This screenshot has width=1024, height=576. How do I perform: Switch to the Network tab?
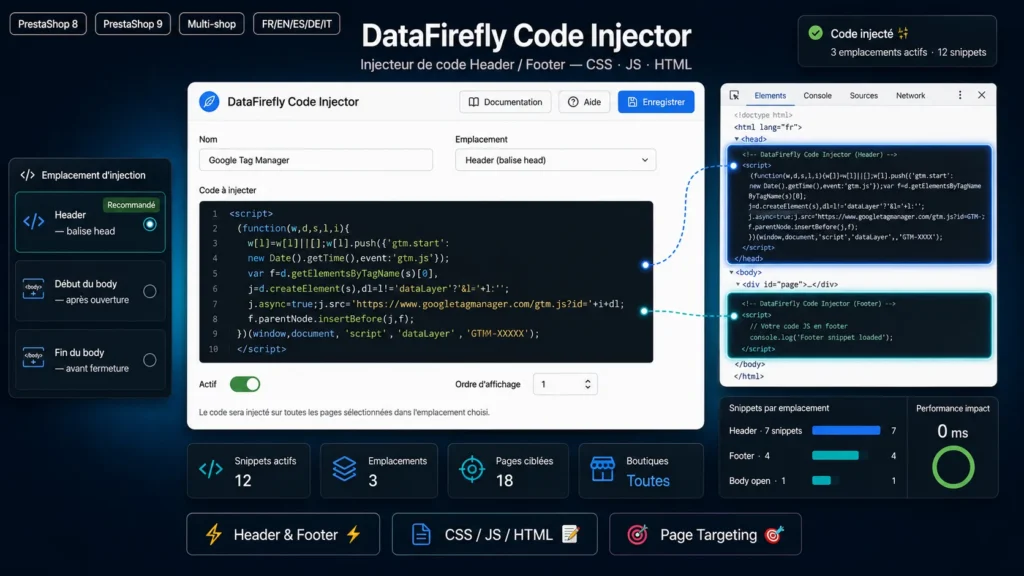click(910, 95)
